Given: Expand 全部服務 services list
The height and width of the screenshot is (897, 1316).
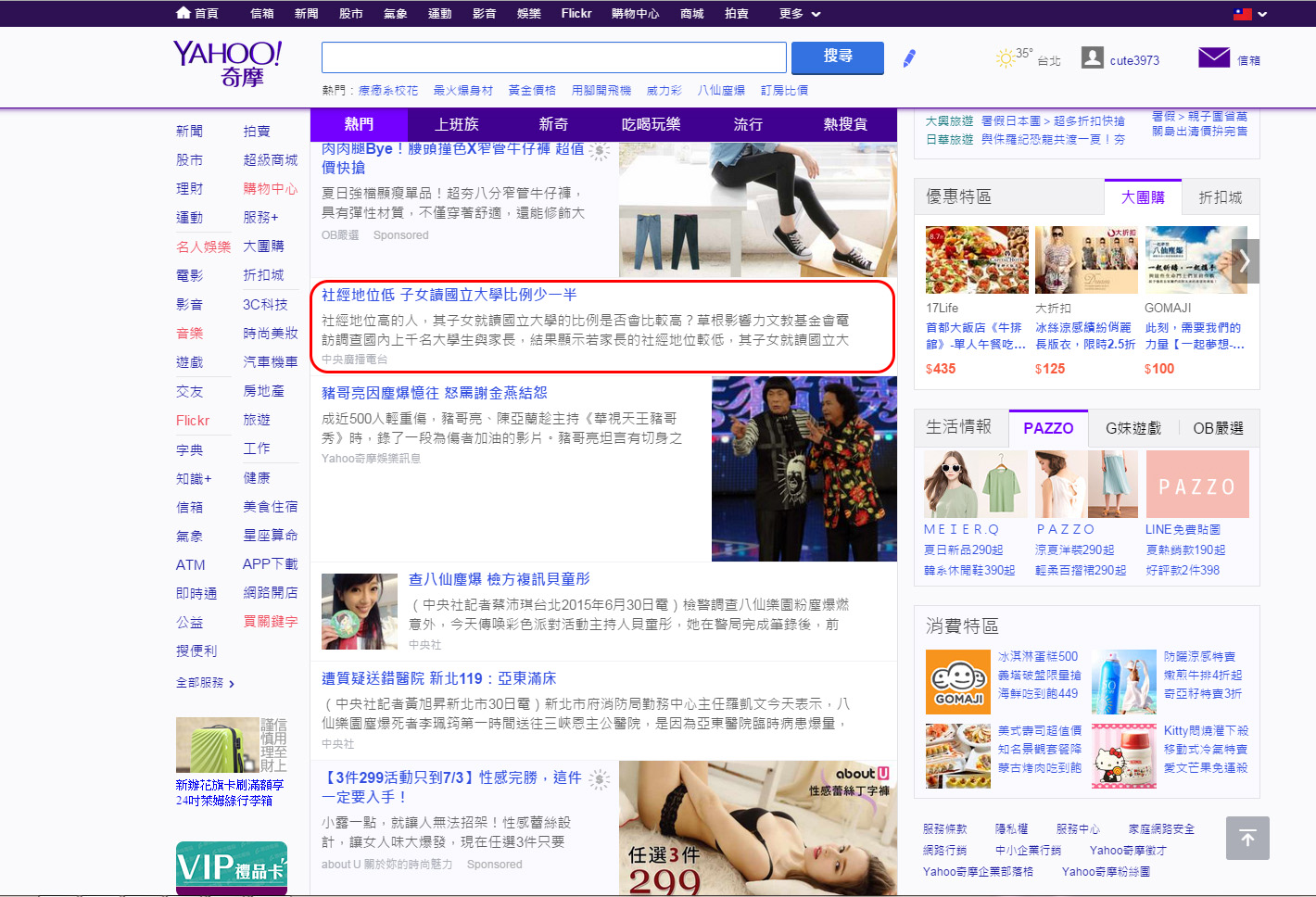Looking at the screenshot, I should coord(205,683).
